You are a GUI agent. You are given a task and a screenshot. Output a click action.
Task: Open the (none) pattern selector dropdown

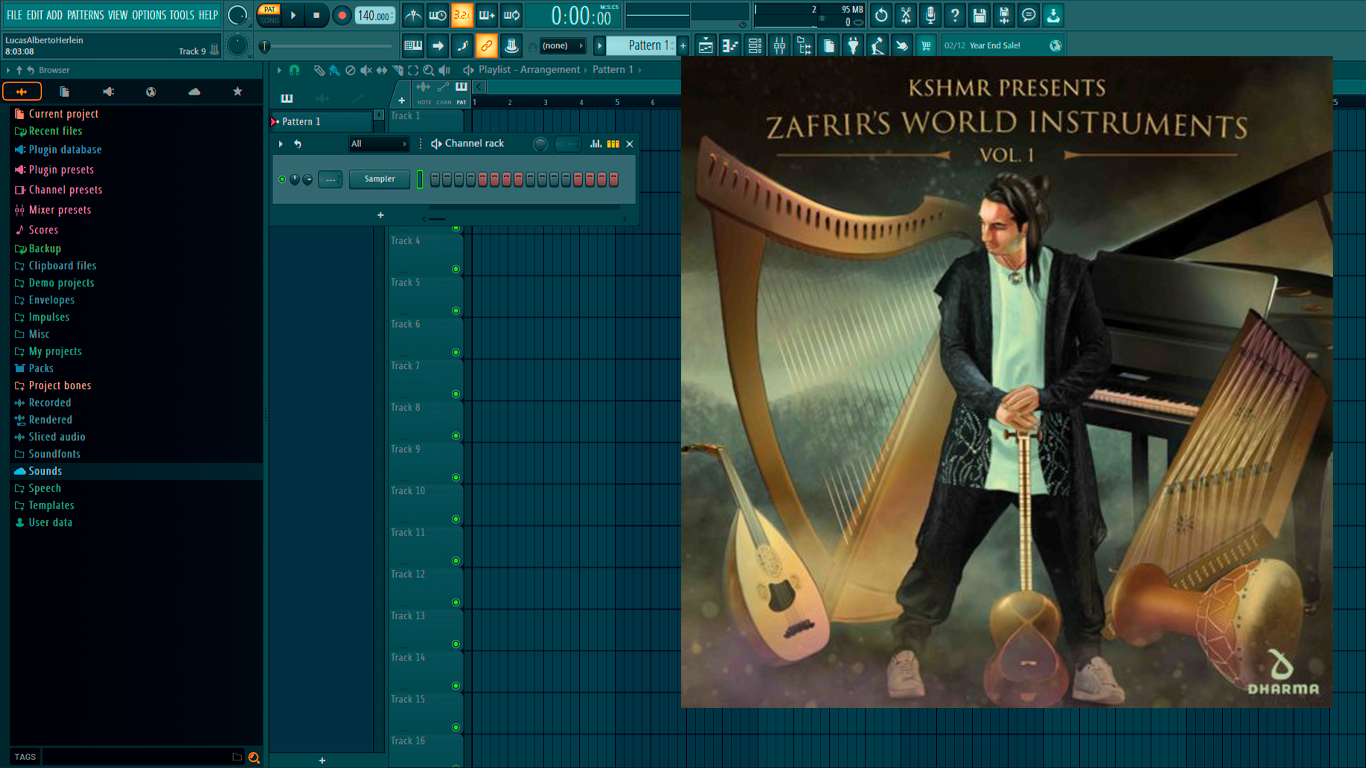(562, 46)
